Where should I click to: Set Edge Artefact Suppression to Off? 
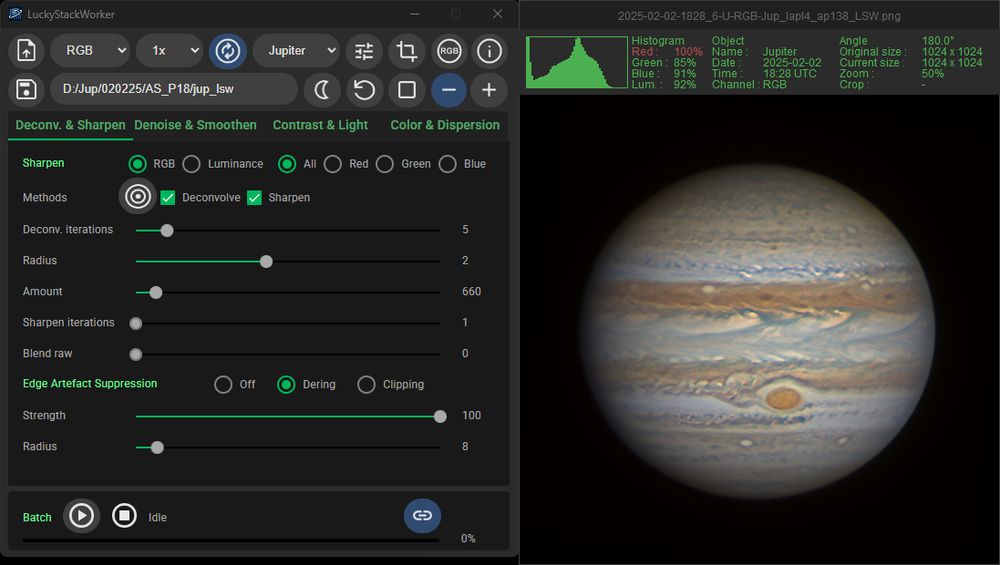pyautogui.click(x=223, y=385)
